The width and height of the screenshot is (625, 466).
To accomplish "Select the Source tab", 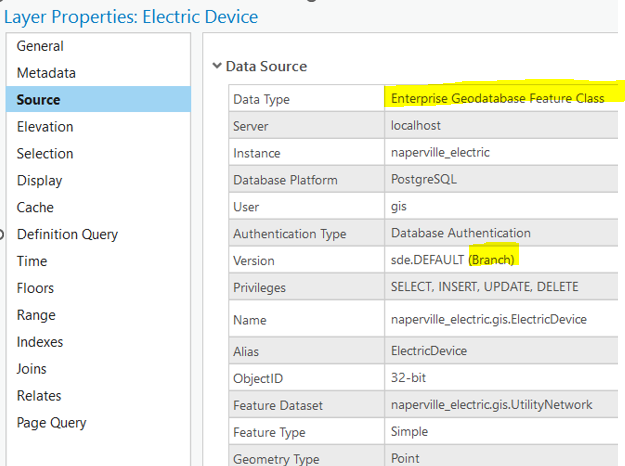I will click(38, 100).
